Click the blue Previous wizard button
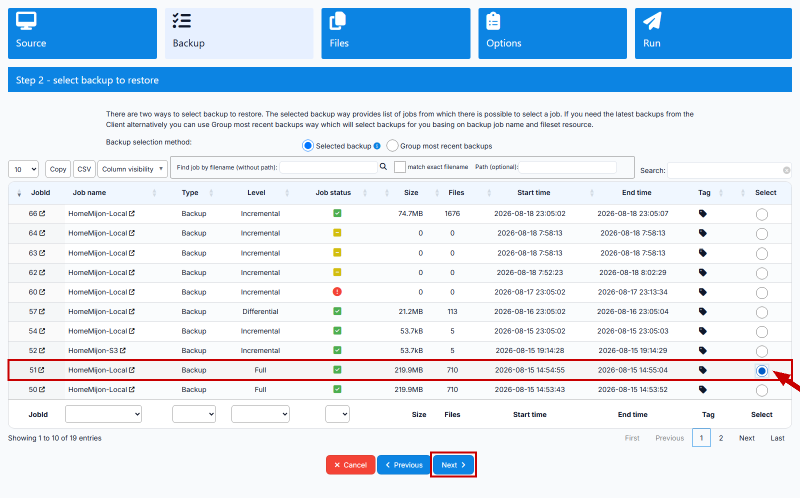The height and width of the screenshot is (498, 800). point(404,465)
